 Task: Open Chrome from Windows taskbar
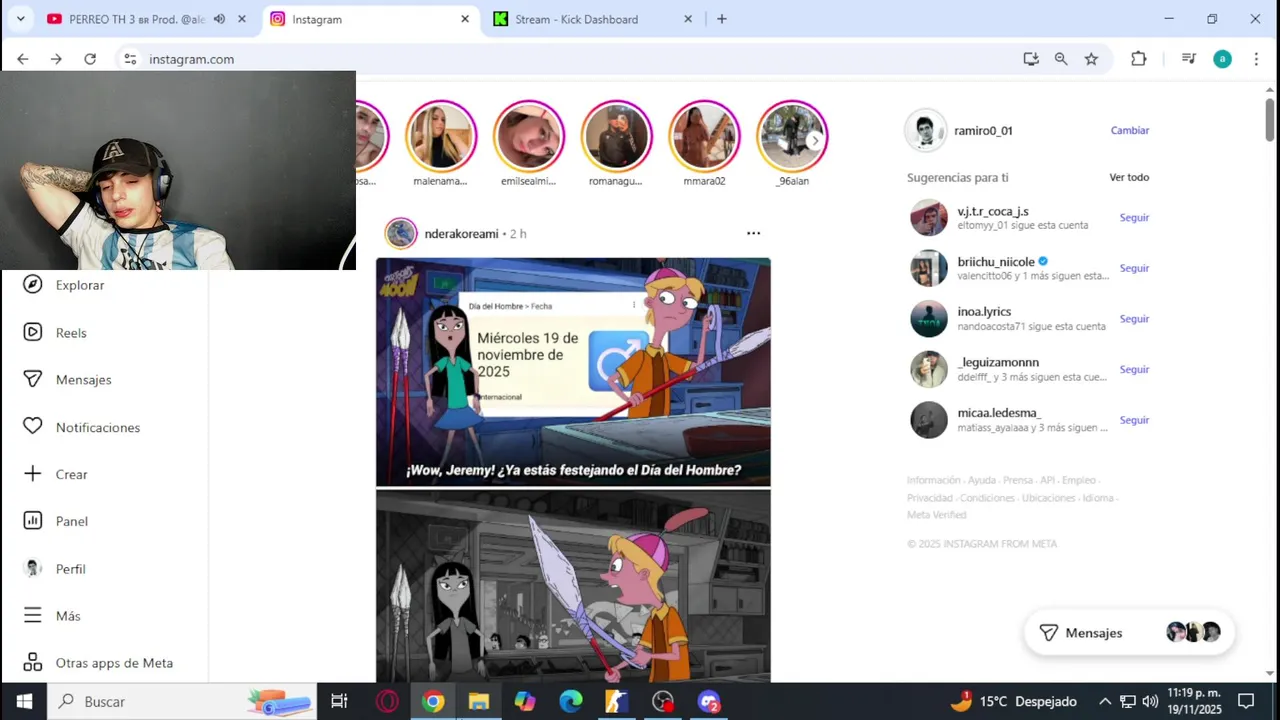433,702
